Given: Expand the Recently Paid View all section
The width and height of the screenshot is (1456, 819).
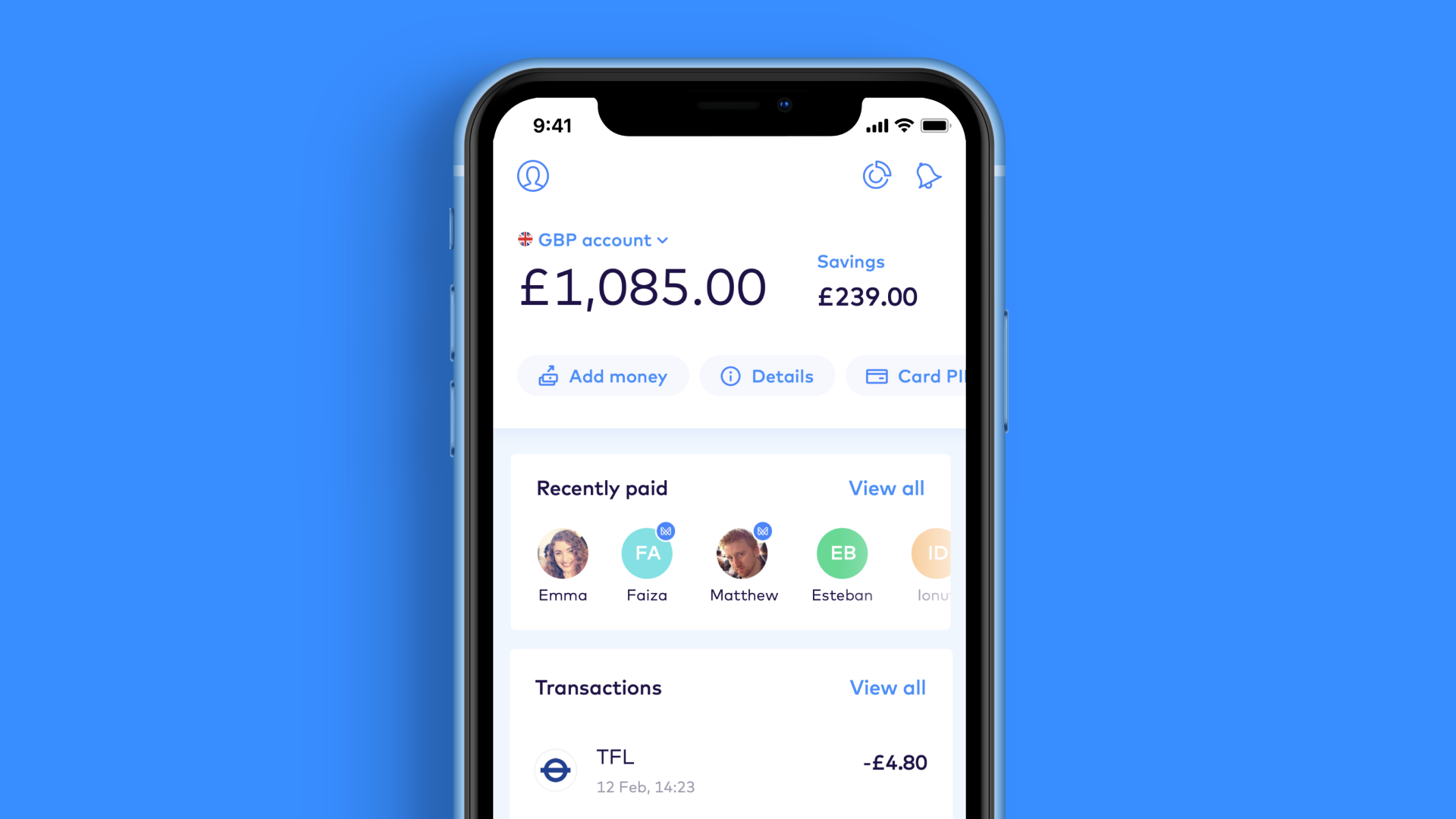Looking at the screenshot, I should [x=886, y=487].
